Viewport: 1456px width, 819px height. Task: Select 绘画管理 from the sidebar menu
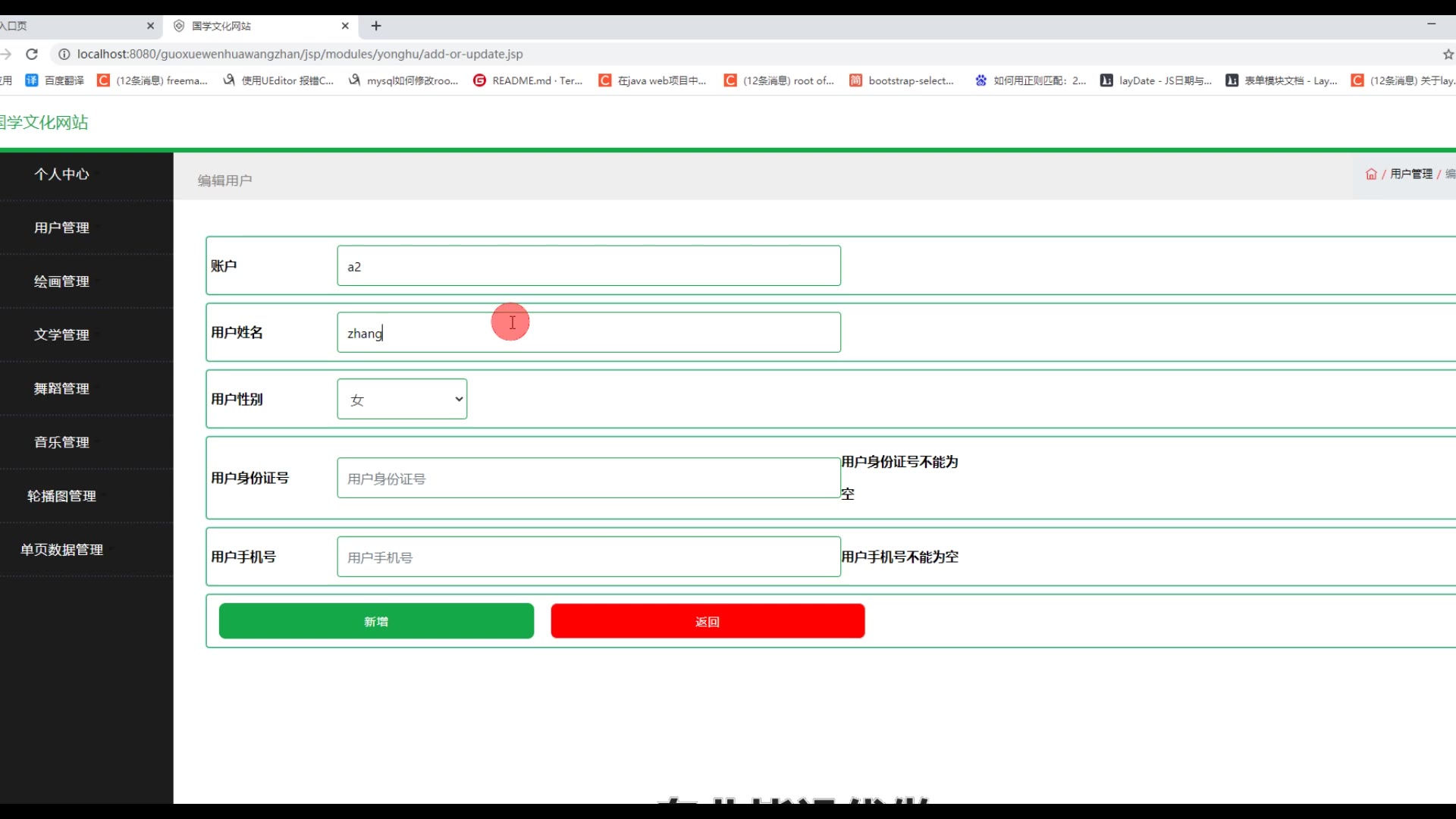click(x=61, y=281)
